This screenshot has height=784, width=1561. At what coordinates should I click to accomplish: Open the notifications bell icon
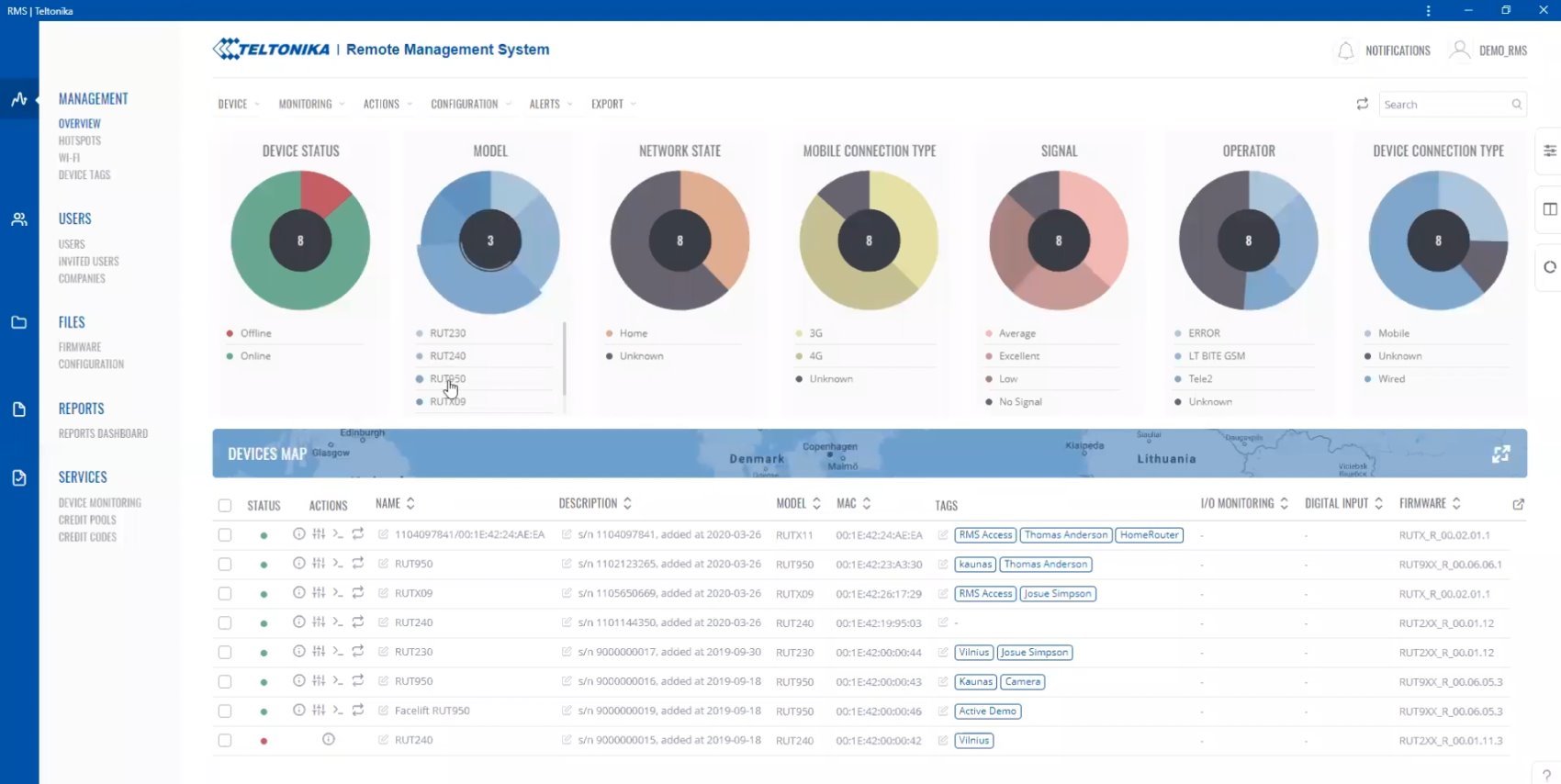[1345, 50]
